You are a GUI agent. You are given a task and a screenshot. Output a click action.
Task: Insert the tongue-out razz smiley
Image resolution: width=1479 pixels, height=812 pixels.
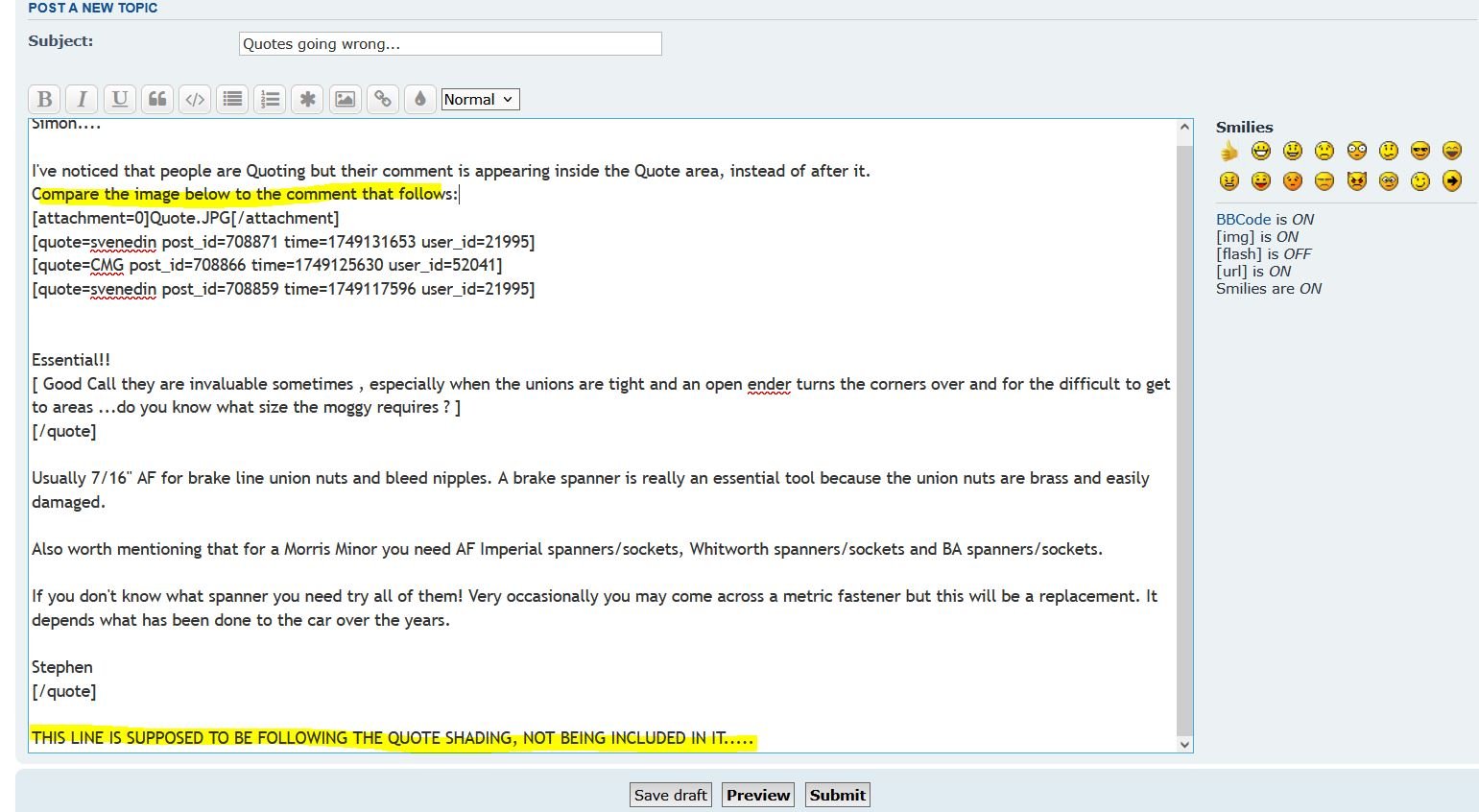(1261, 180)
